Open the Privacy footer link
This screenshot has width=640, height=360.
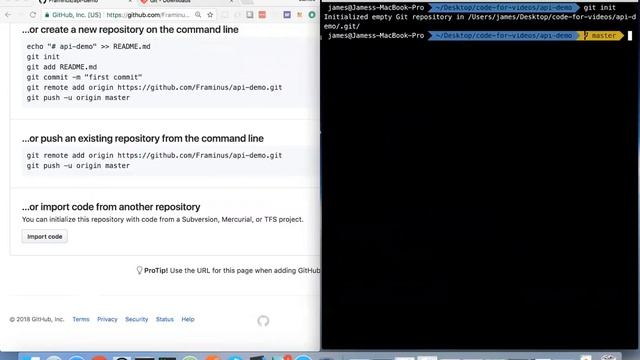tap(107, 319)
